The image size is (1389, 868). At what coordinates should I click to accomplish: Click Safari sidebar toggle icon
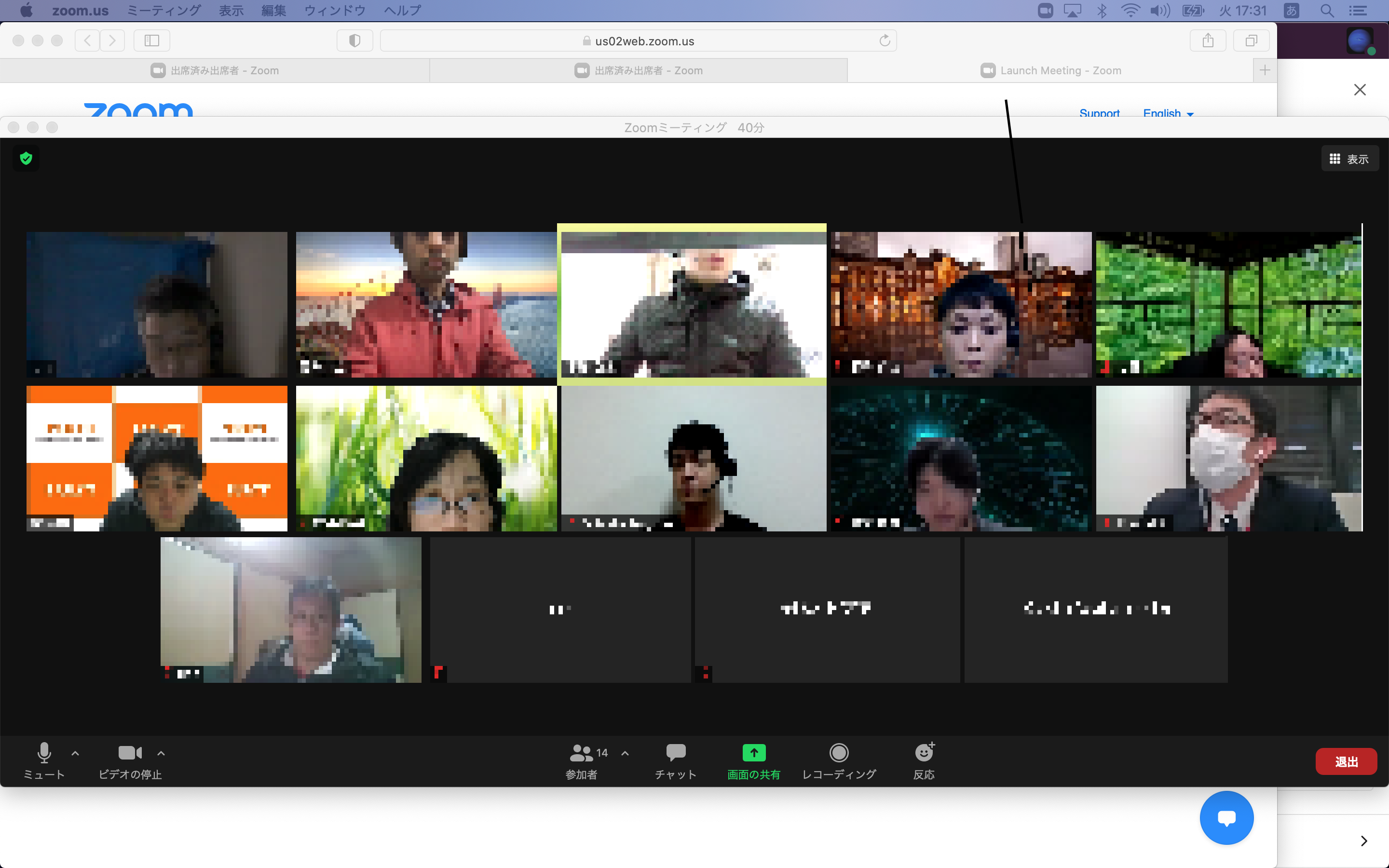tap(151, 41)
